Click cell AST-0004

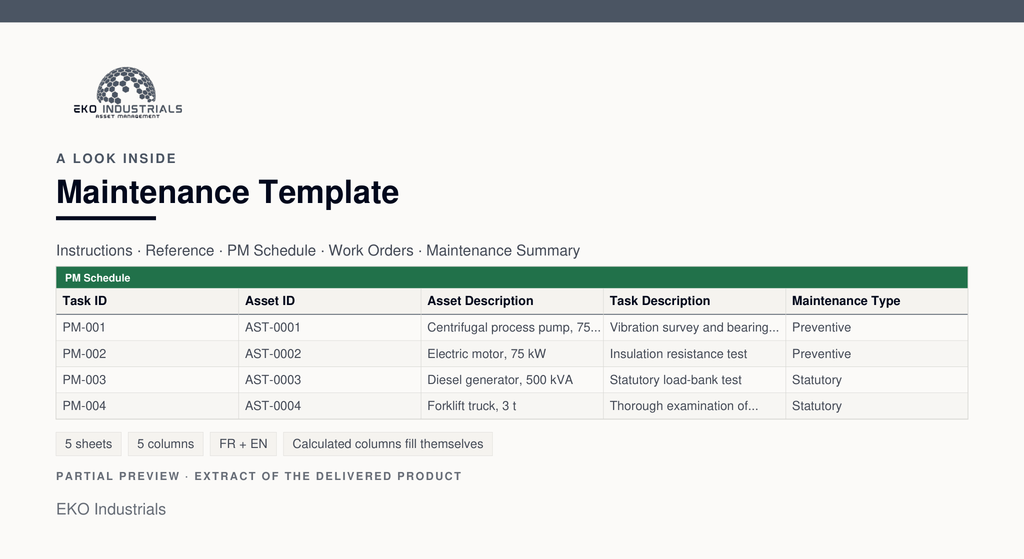click(x=330, y=406)
